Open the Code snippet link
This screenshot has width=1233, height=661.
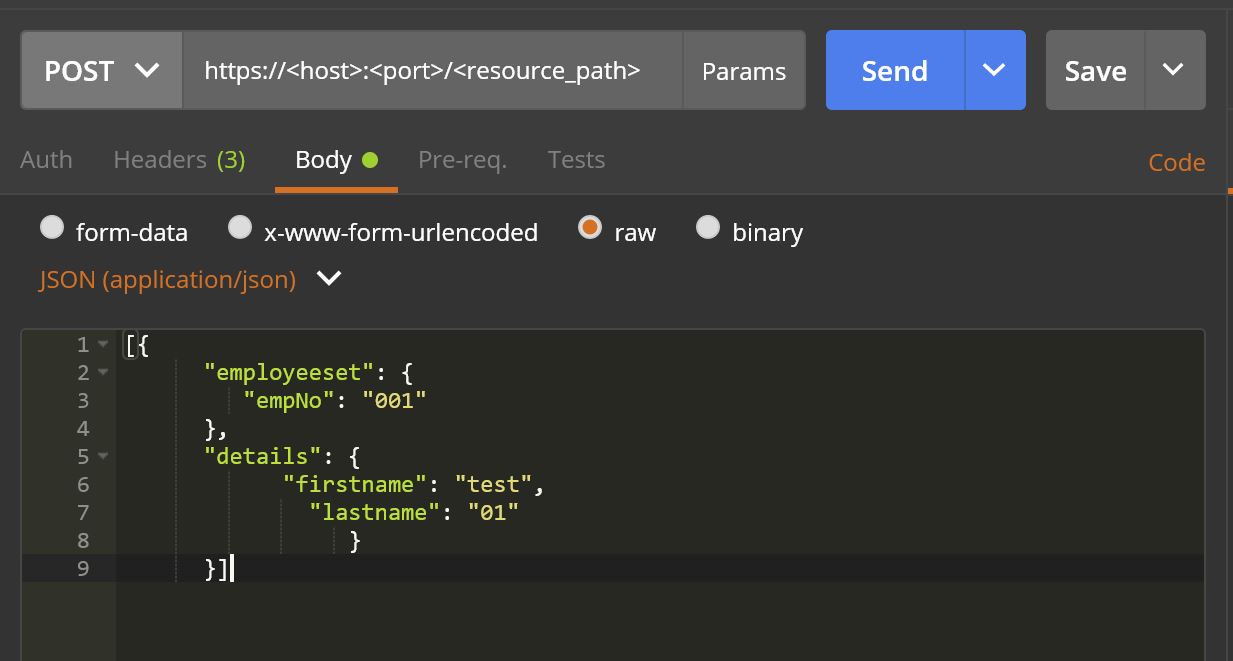click(1176, 163)
